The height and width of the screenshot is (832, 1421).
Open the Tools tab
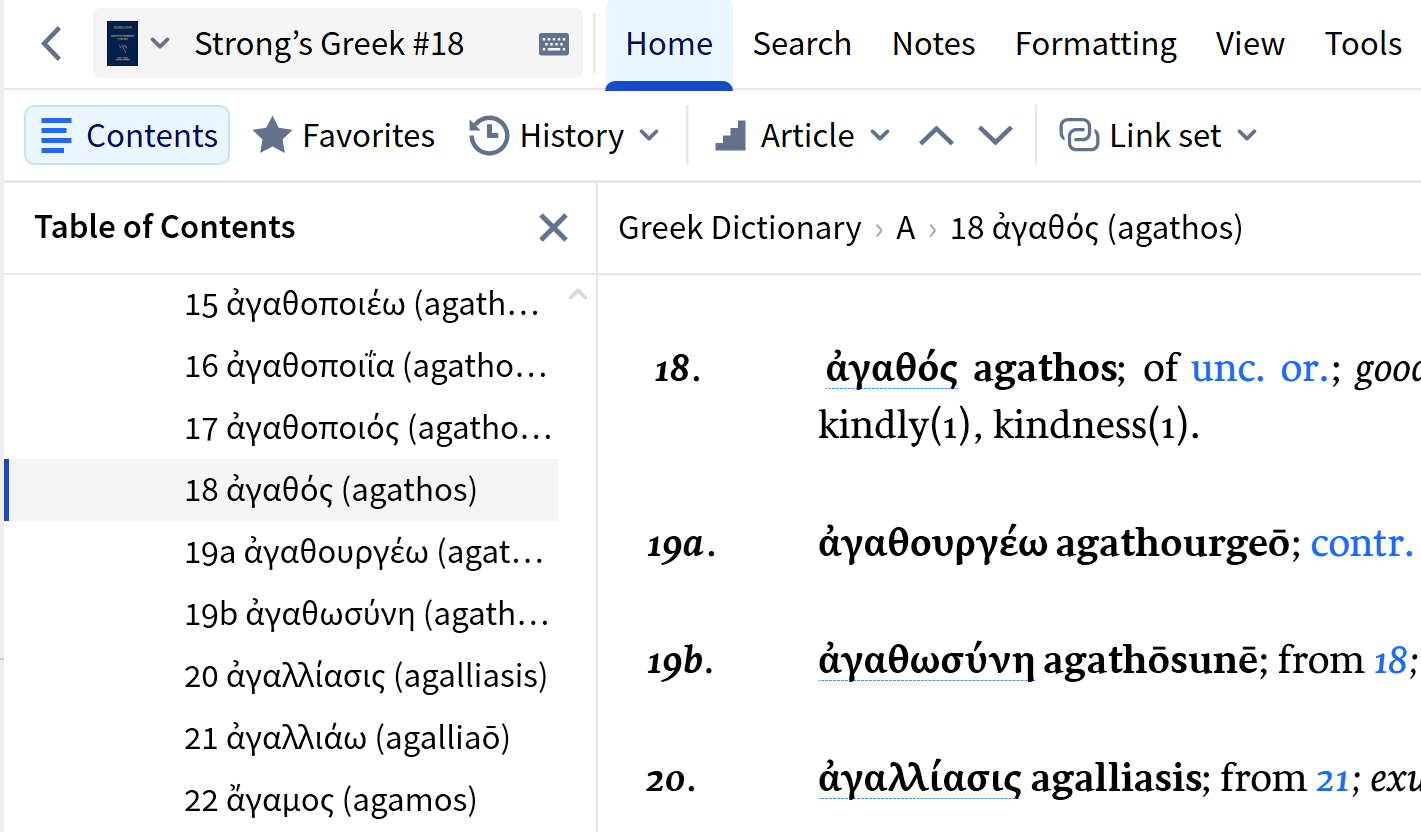[1363, 44]
